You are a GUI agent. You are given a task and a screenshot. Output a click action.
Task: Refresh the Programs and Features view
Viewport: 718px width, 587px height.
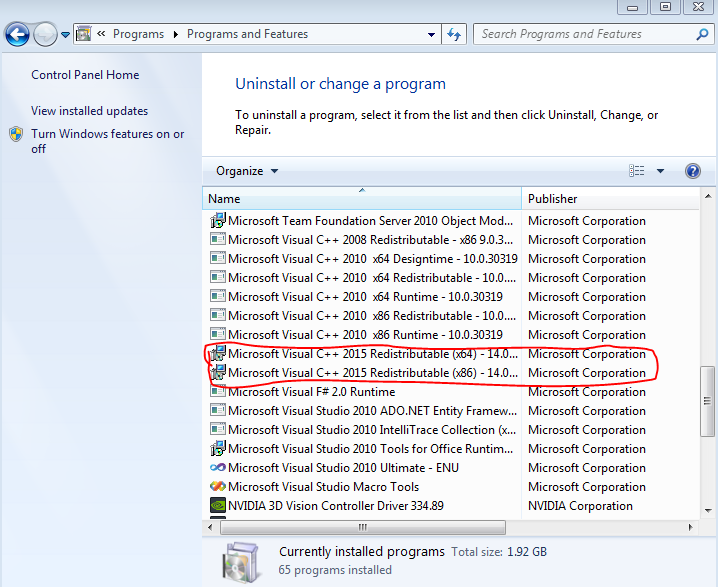point(454,34)
